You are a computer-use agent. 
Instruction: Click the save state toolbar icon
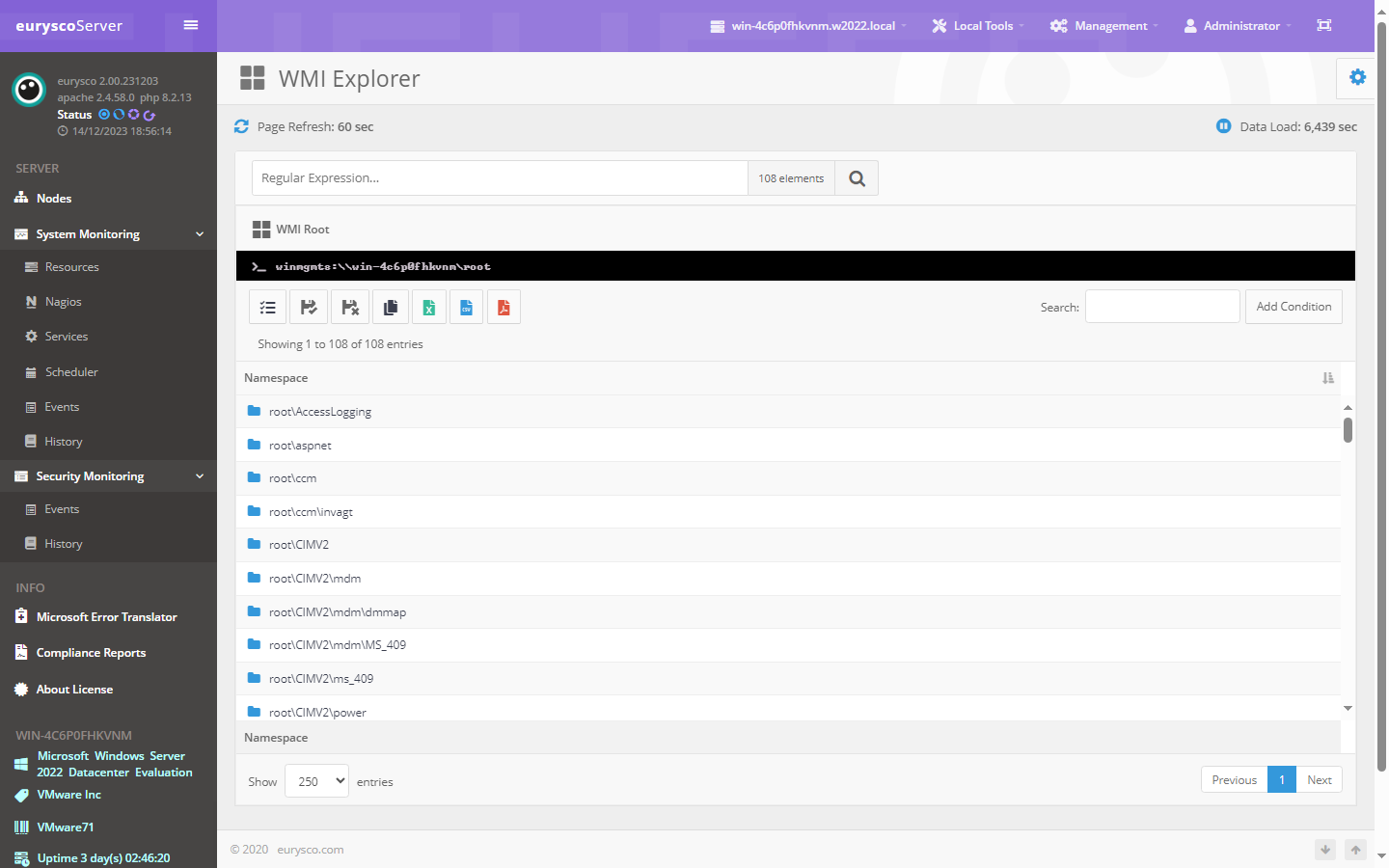point(309,308)
